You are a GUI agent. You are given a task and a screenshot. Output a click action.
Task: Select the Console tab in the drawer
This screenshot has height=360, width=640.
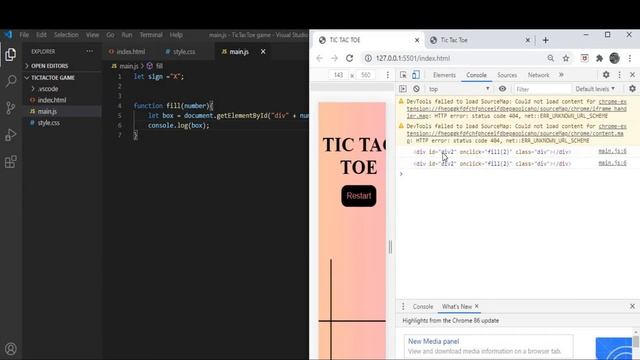point(423,307)
